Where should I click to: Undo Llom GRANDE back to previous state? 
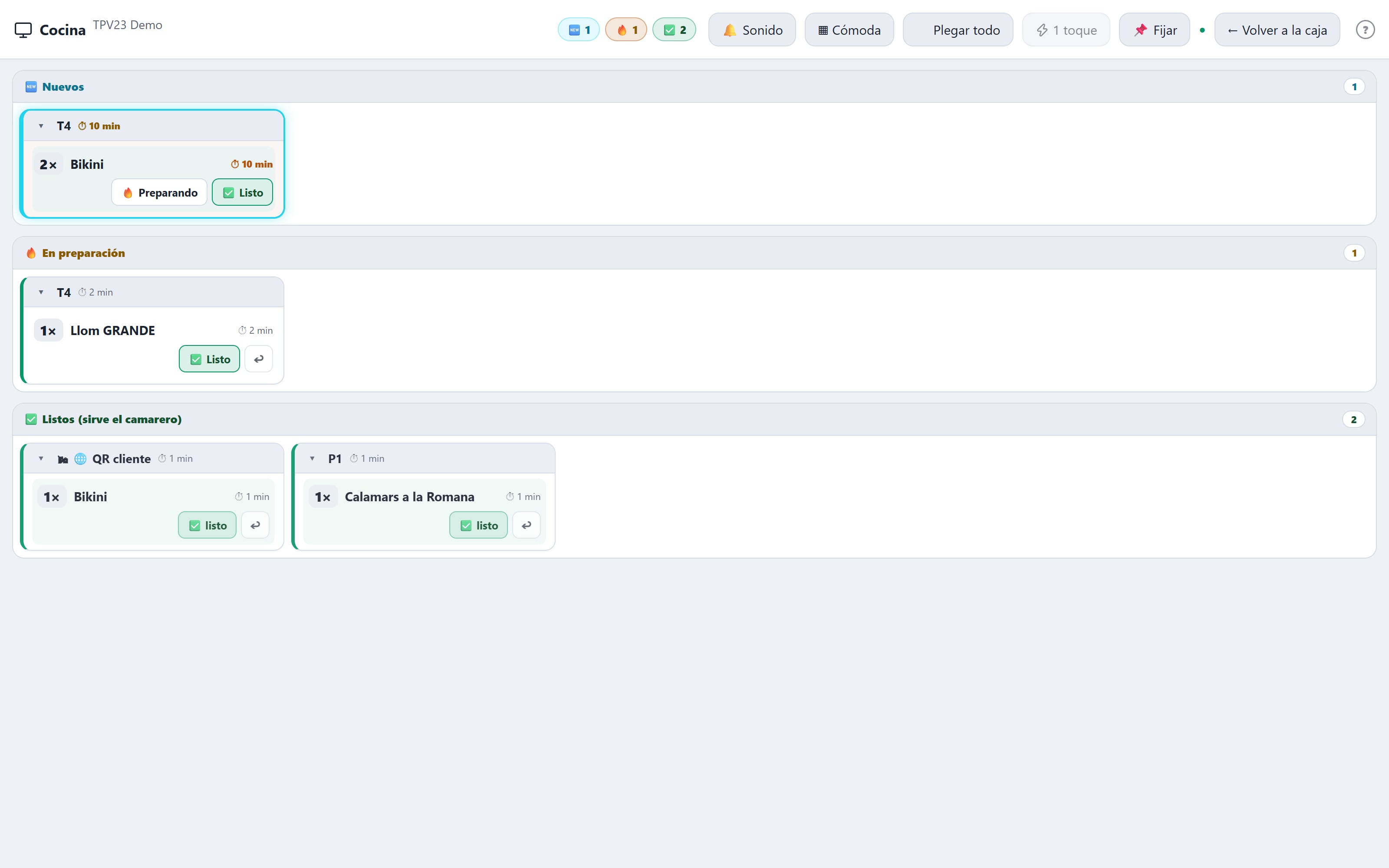[259, 359]
